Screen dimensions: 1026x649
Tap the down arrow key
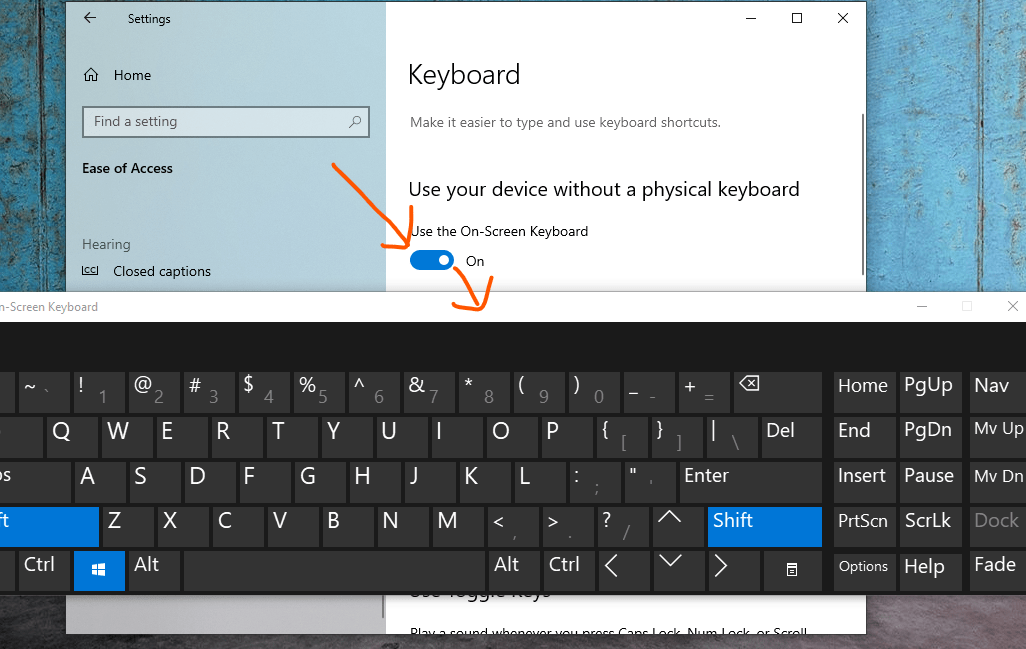tap(669, 564)
